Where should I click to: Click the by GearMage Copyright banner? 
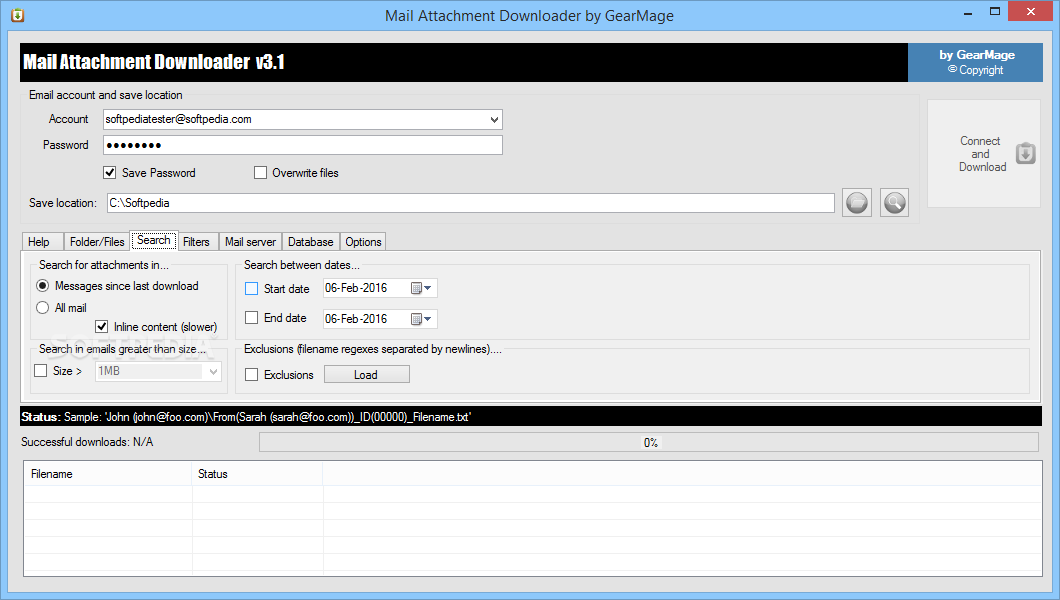(x=975, y=62)
